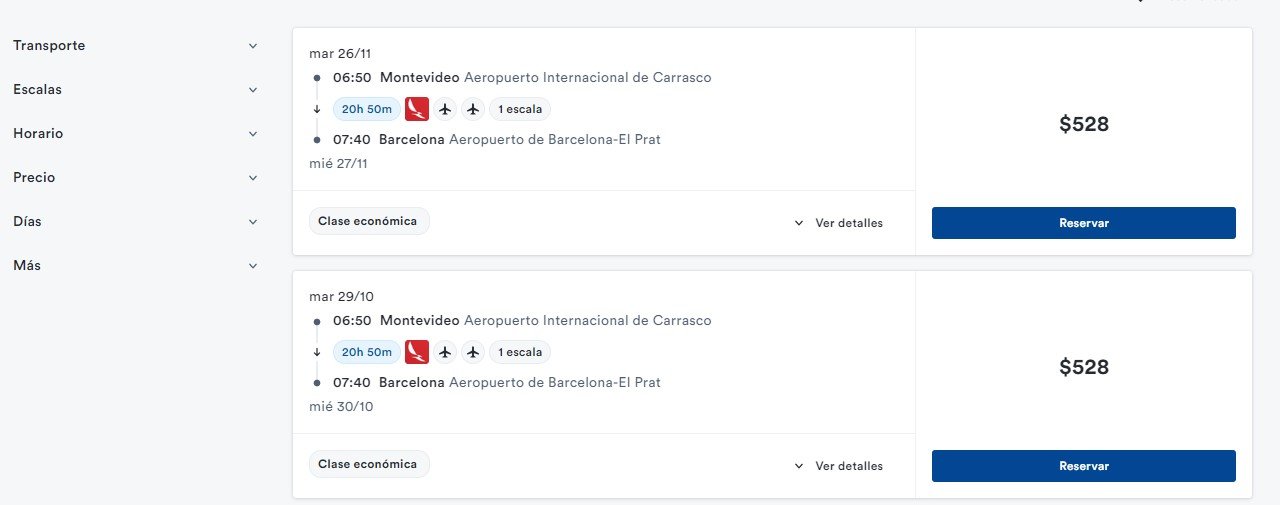Click the red airline logo on 26/11 flight
The image size is (1280, 505).
point(417,108)
